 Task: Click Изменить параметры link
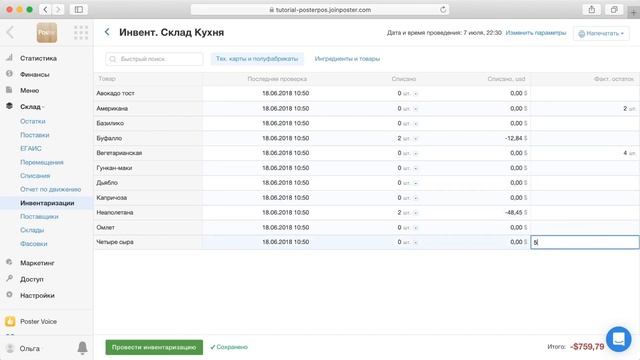[x=536, y=33]
